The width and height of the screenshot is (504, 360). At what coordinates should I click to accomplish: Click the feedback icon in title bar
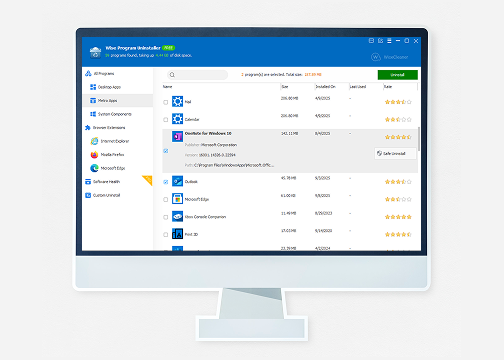coord(380,41)
